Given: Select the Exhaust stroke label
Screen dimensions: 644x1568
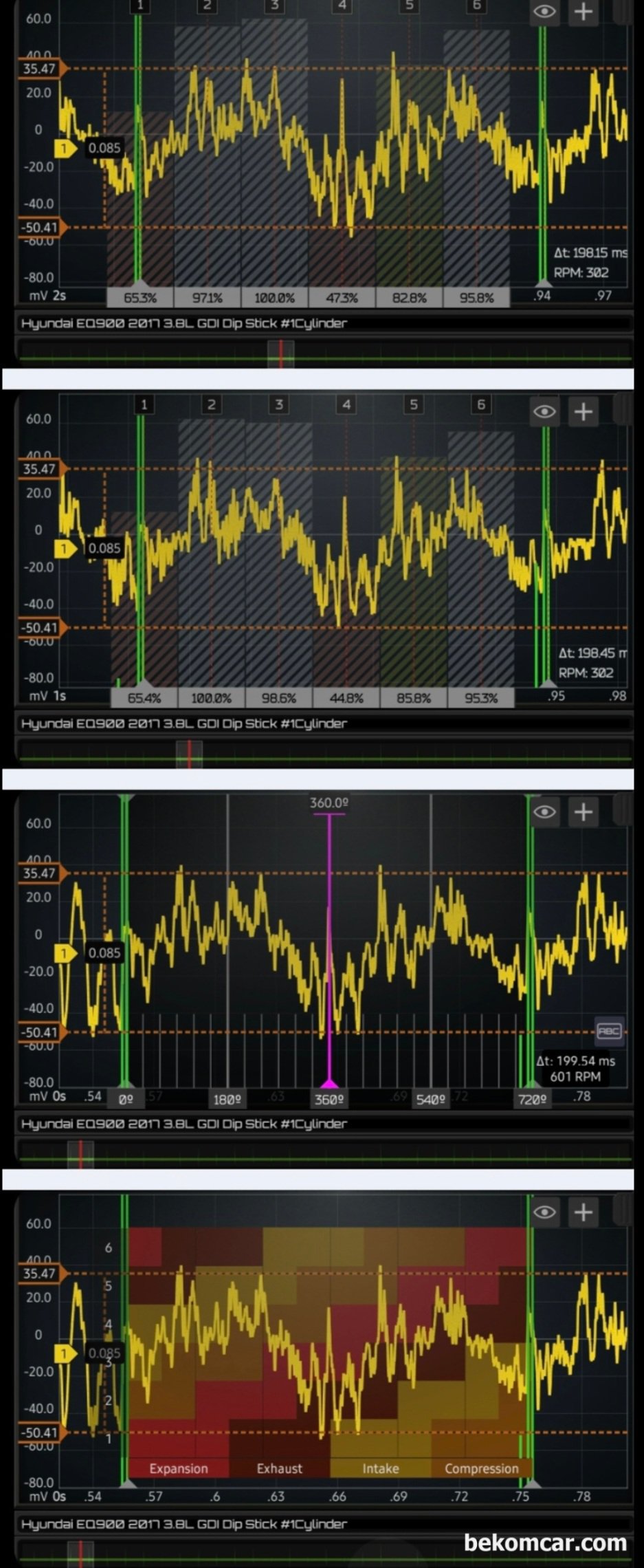Looking at the screenshot, I should click(279, 1468).
